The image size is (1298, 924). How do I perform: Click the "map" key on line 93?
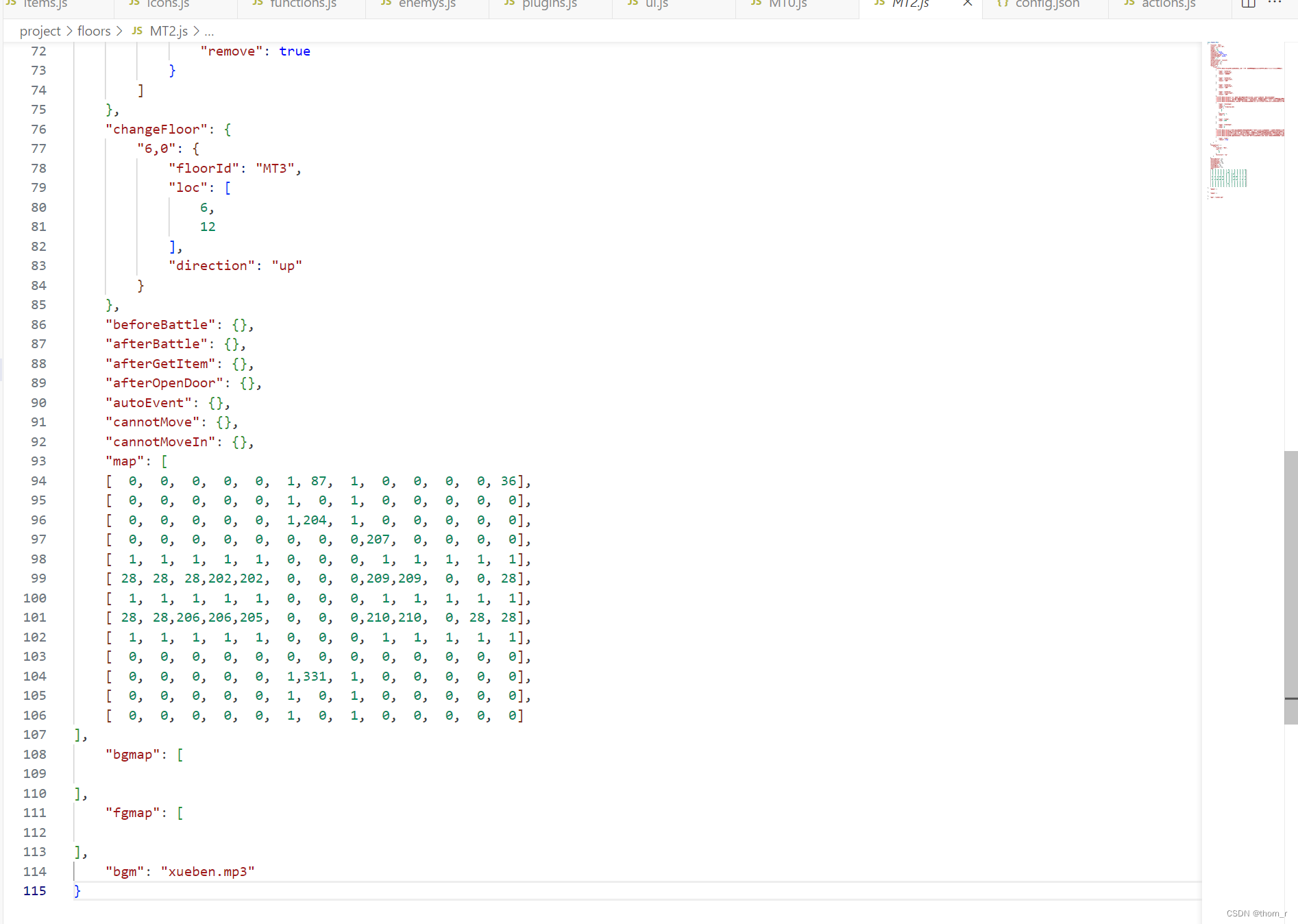(x=125, y=461)
